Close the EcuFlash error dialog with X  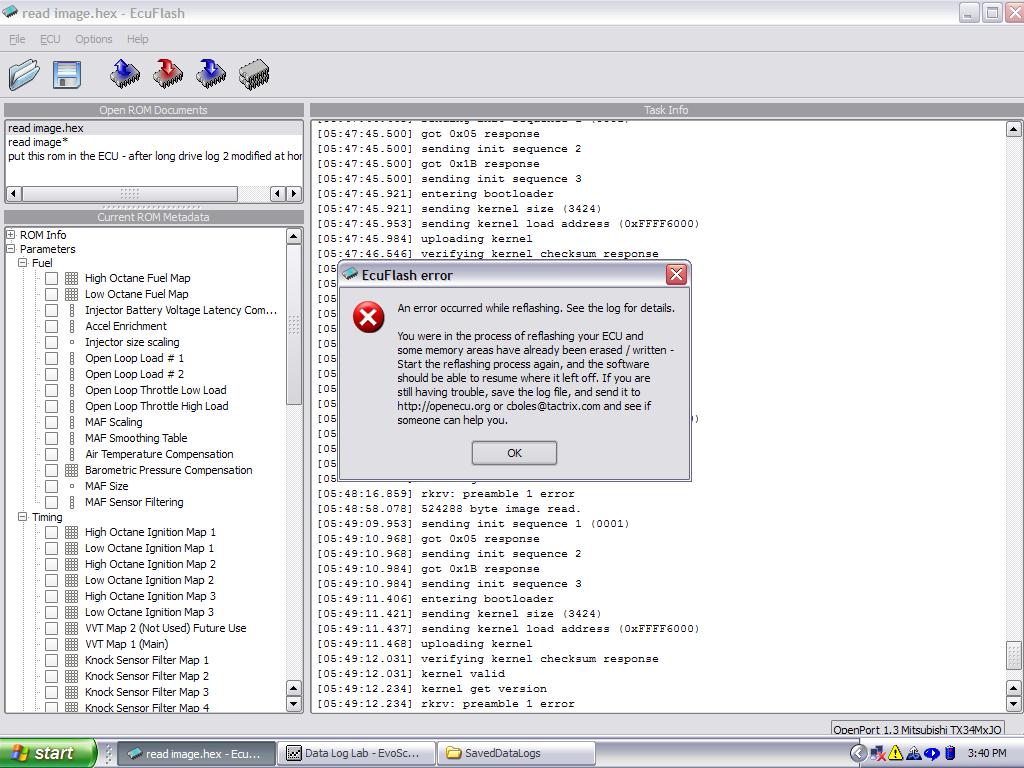point(676,275)
